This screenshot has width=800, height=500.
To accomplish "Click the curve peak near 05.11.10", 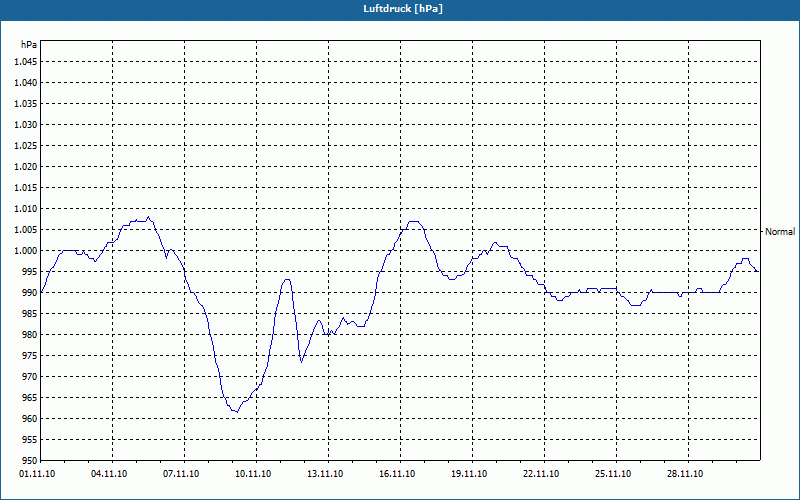I will 148,217.
